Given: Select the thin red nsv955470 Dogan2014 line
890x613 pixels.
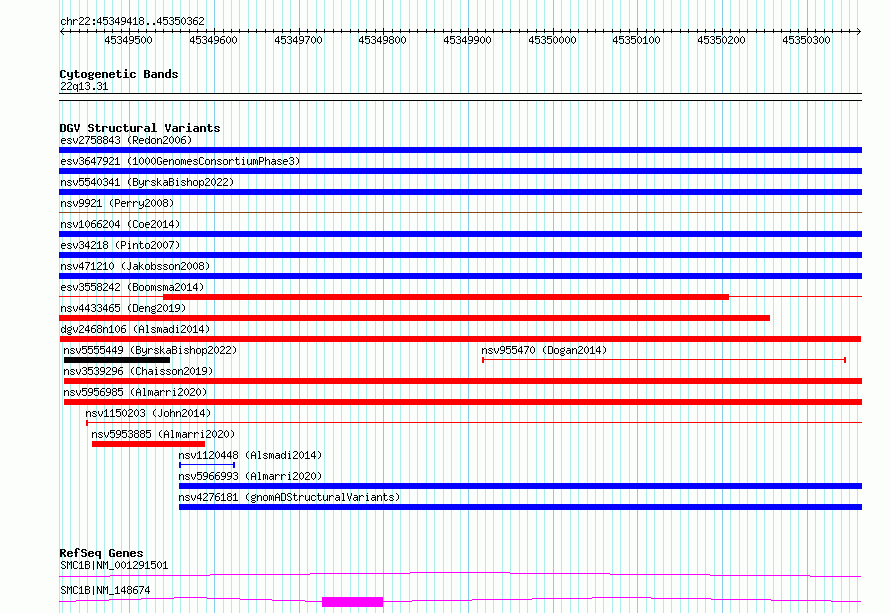Looking at the screenshot, I should point(664,360).
